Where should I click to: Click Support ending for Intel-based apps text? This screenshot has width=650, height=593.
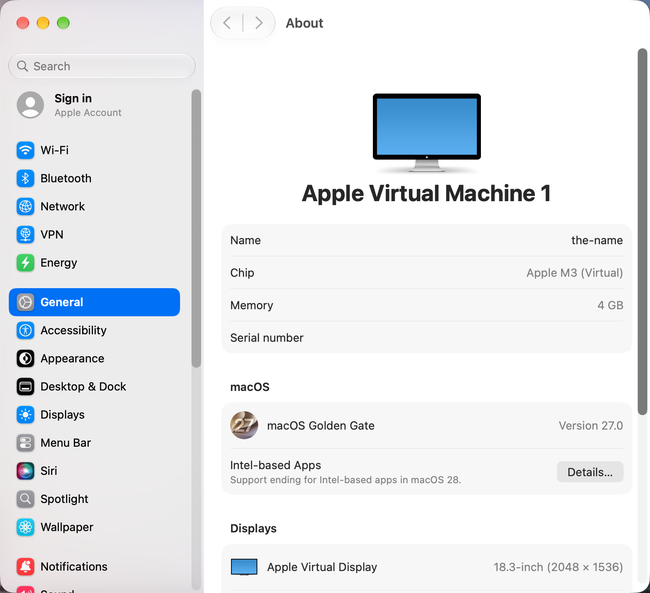click(345, 480)
